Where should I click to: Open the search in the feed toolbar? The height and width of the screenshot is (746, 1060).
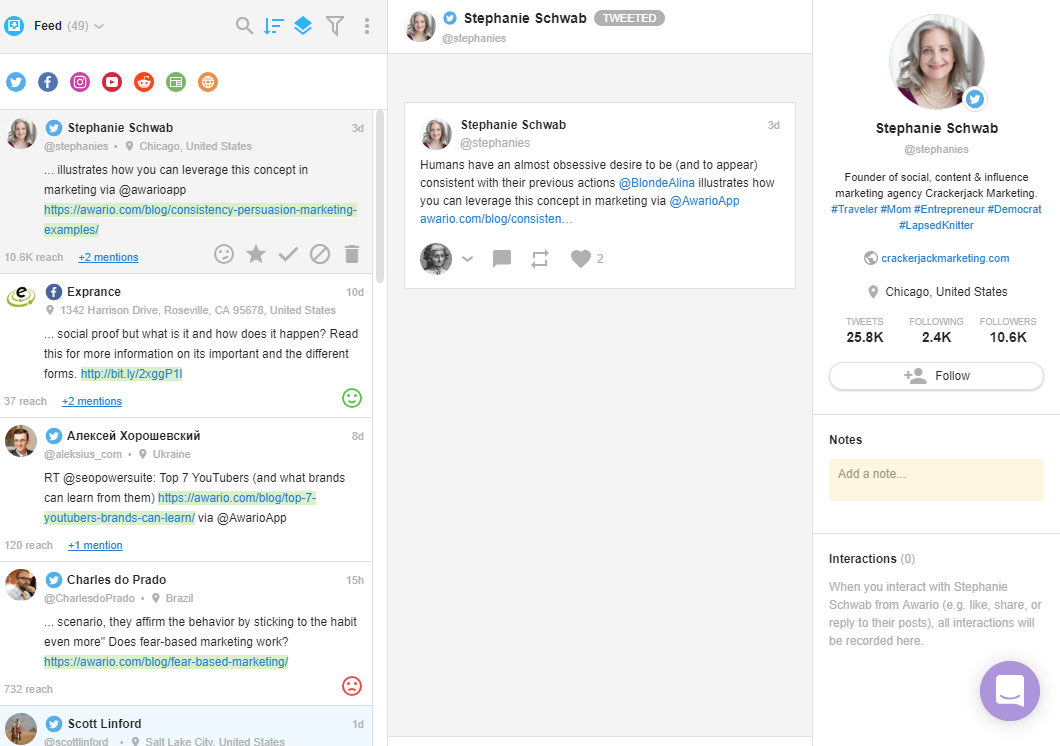click(x=244, y=26)
